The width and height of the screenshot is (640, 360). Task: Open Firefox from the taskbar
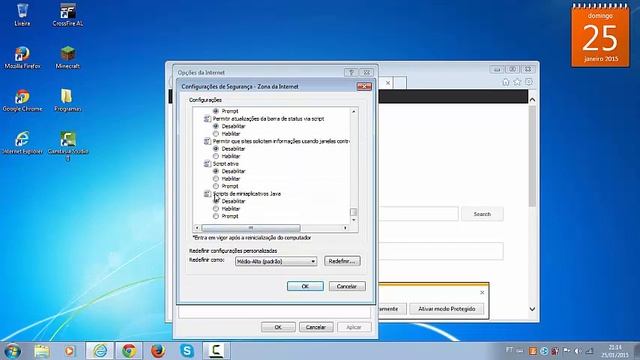tap(158, 351)
